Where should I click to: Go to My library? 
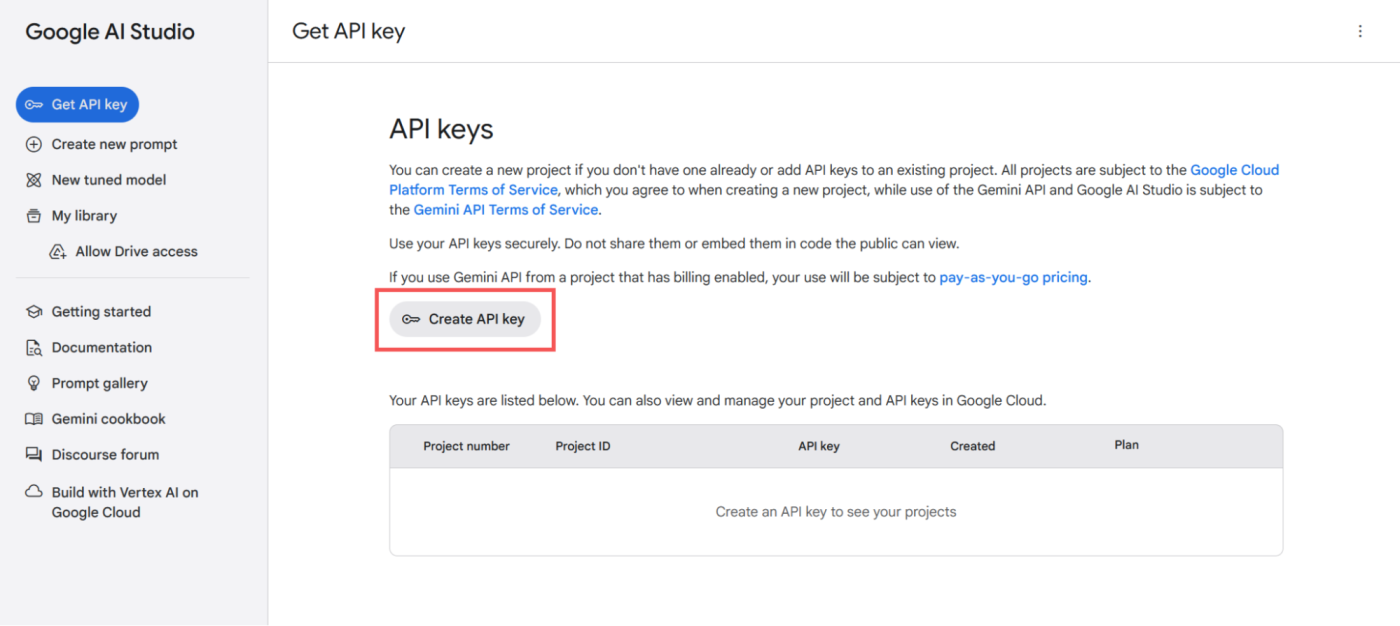tap(84, 216)
